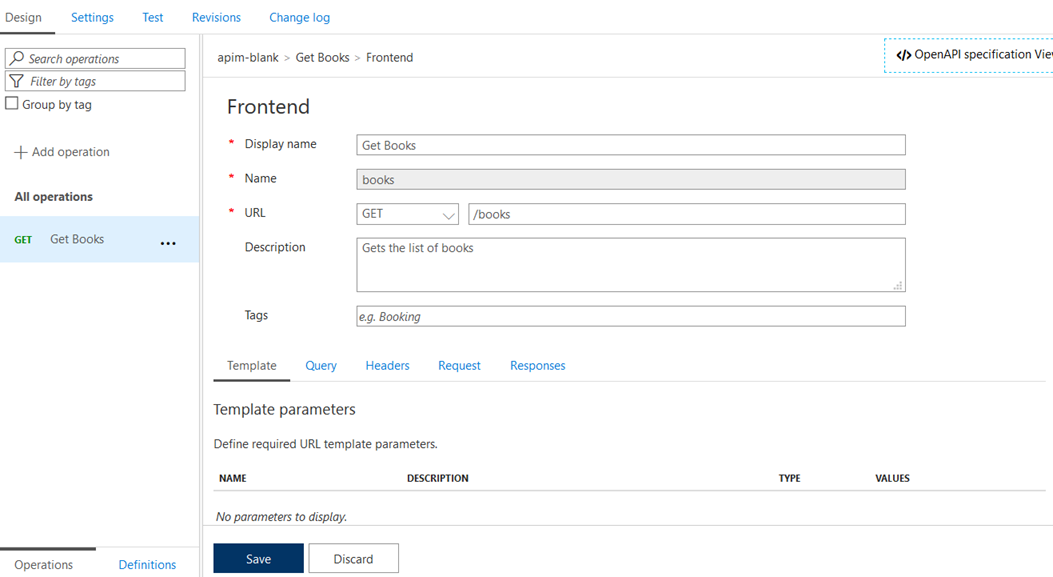This screenshot has height=577, width=1053.
Task: Click the Save button
Action: click(x=259, y=558)
